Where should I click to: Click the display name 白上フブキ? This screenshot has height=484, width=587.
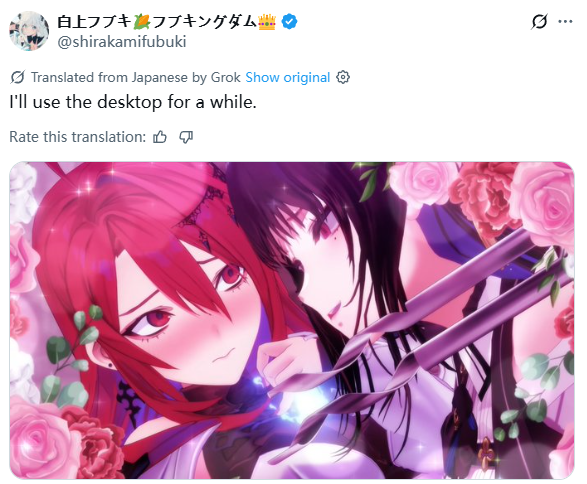pyautogui.click(x=94, y=22)
